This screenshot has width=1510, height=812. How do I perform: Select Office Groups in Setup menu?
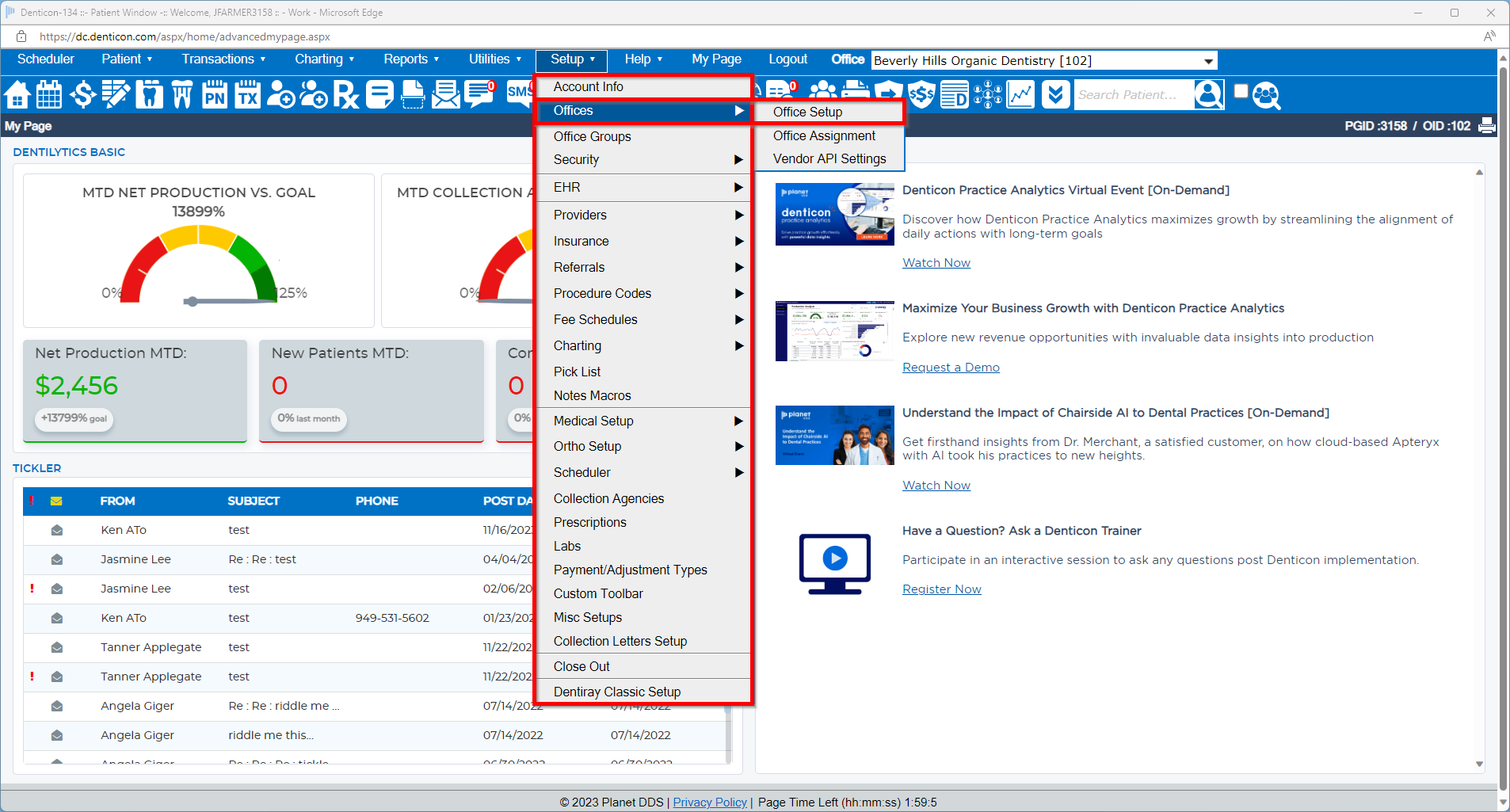[643, 137]
